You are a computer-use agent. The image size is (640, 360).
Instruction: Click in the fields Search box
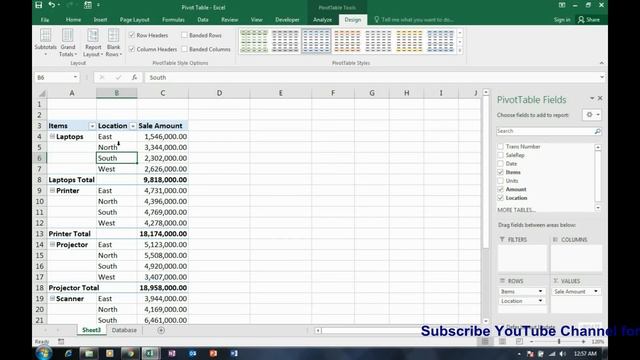(546, 131)
